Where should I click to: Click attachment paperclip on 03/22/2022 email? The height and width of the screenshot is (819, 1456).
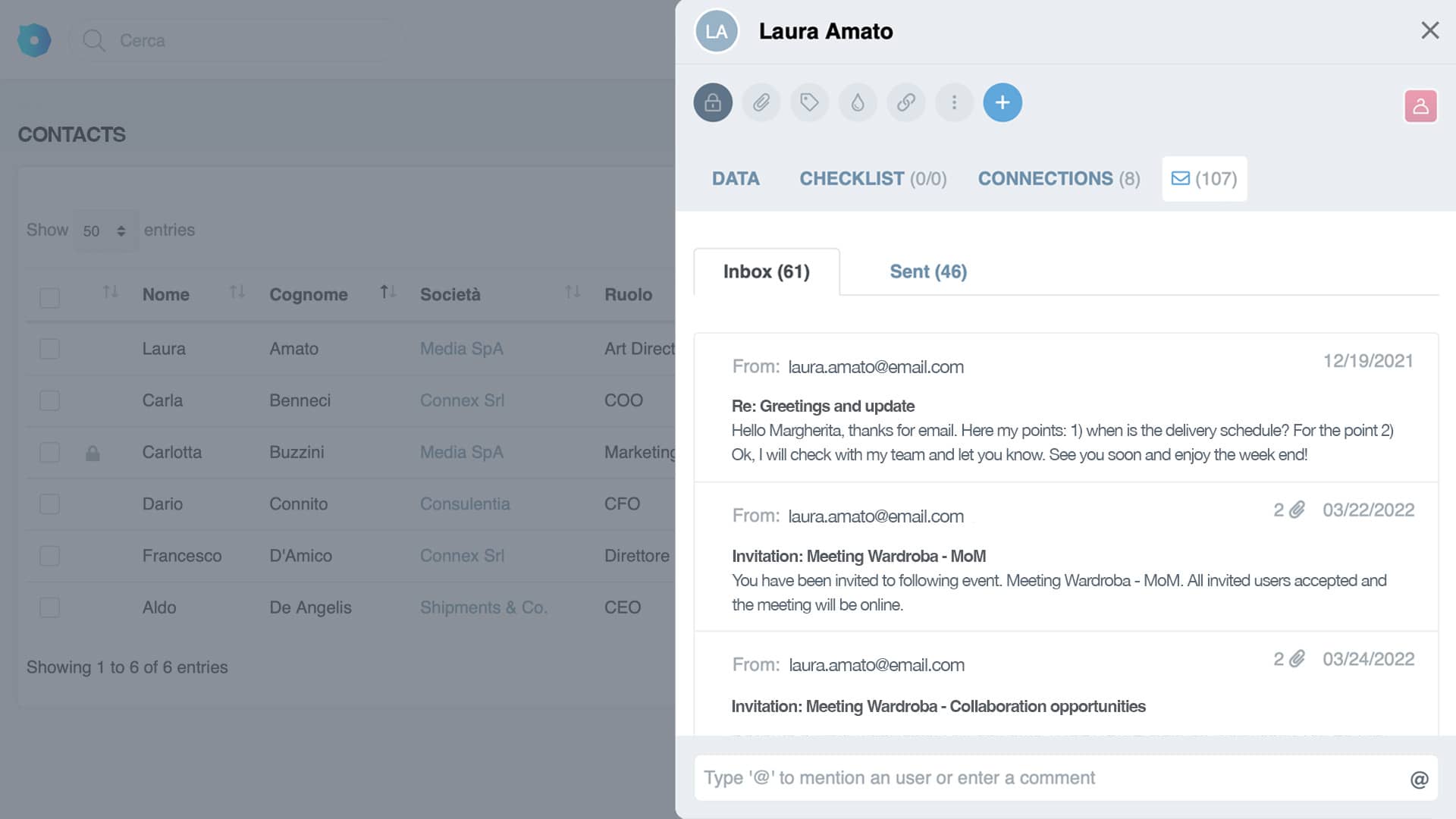(x=1298, y=510)
